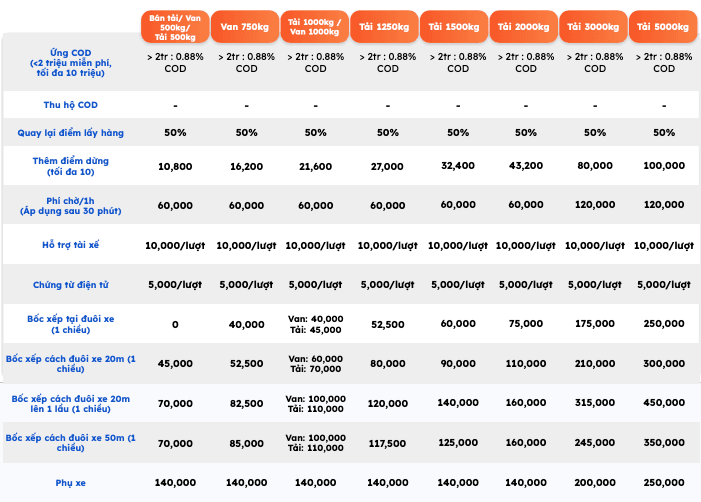Screen dimensions: 701x502
Task: Select the Tải 3000kg header button
Action: (x=594, y=24)
